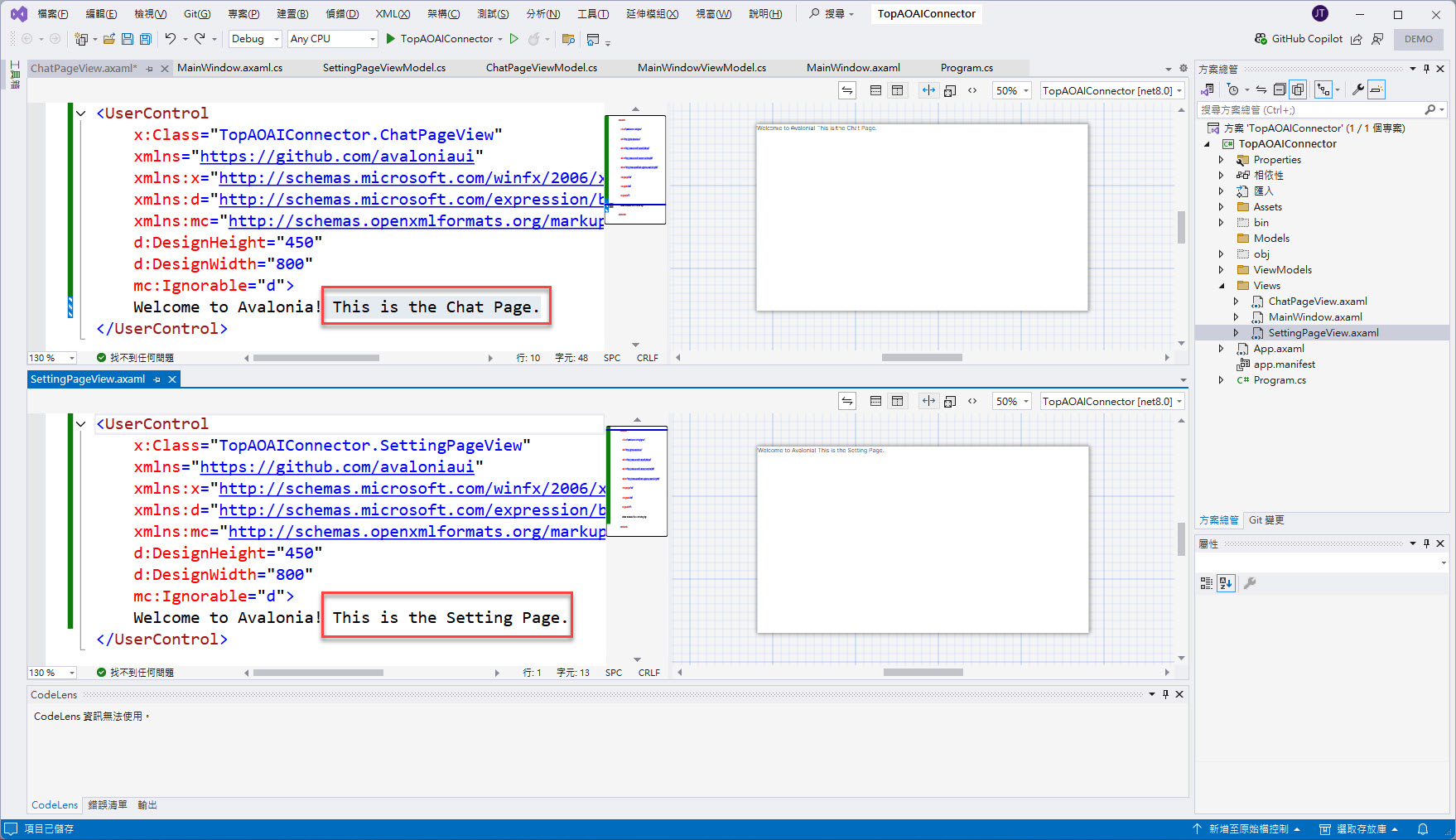Start debugging with green TopAOAIConnector play button
Viewport: 1456px width, 840px height.
coord(439,39)
